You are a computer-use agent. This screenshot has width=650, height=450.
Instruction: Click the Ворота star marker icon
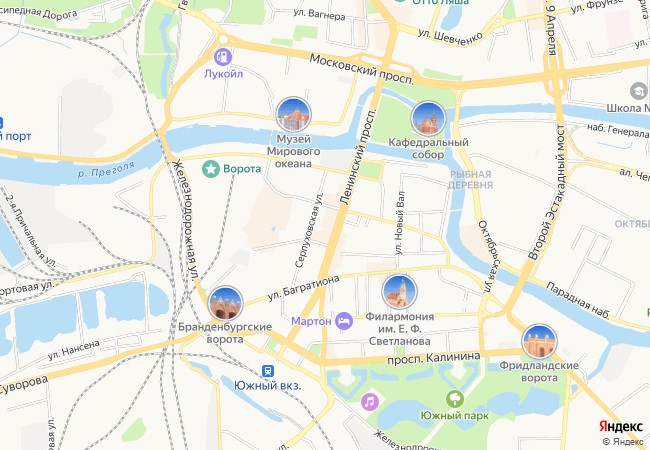coord(211,169)
